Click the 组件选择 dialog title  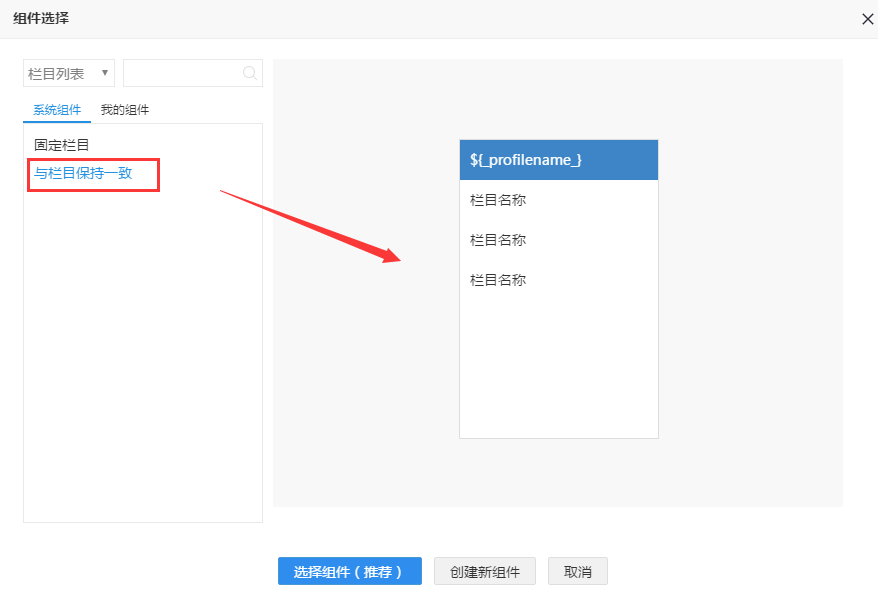[x=41, y=18]
